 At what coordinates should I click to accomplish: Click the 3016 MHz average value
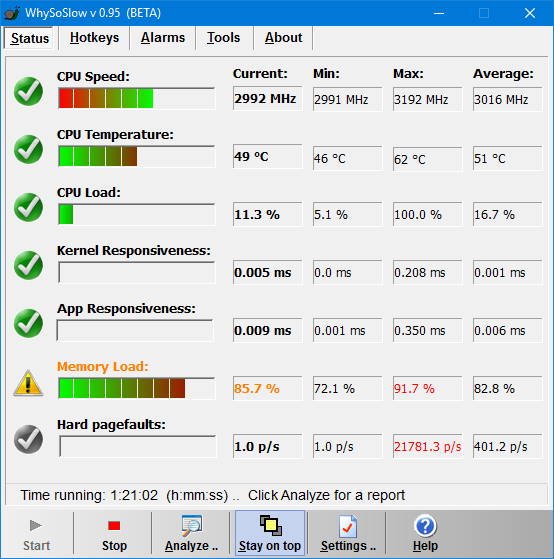point(508,99)
